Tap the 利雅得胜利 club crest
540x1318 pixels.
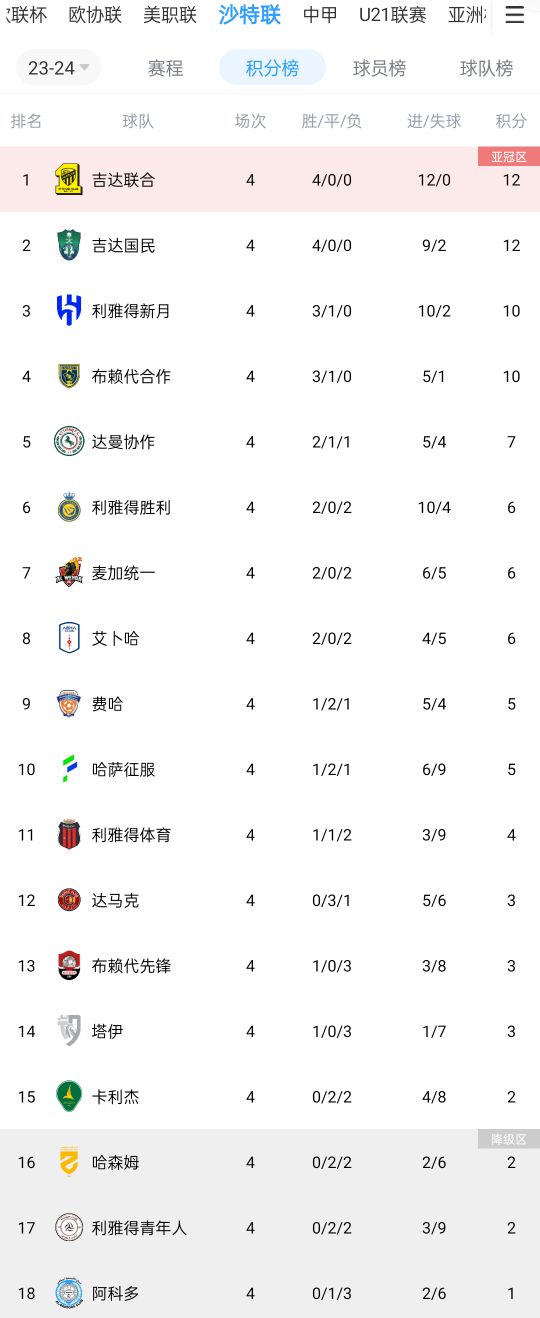click(68, 507)
